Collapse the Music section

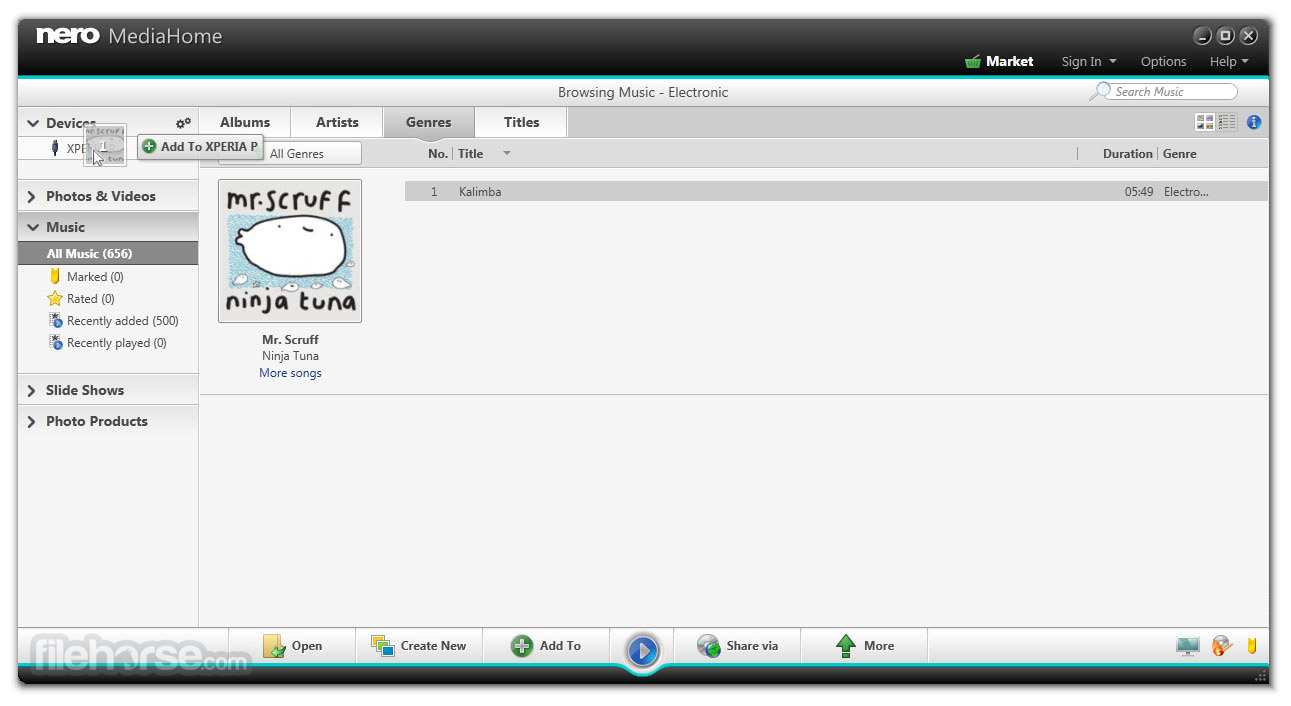(33, 227)
